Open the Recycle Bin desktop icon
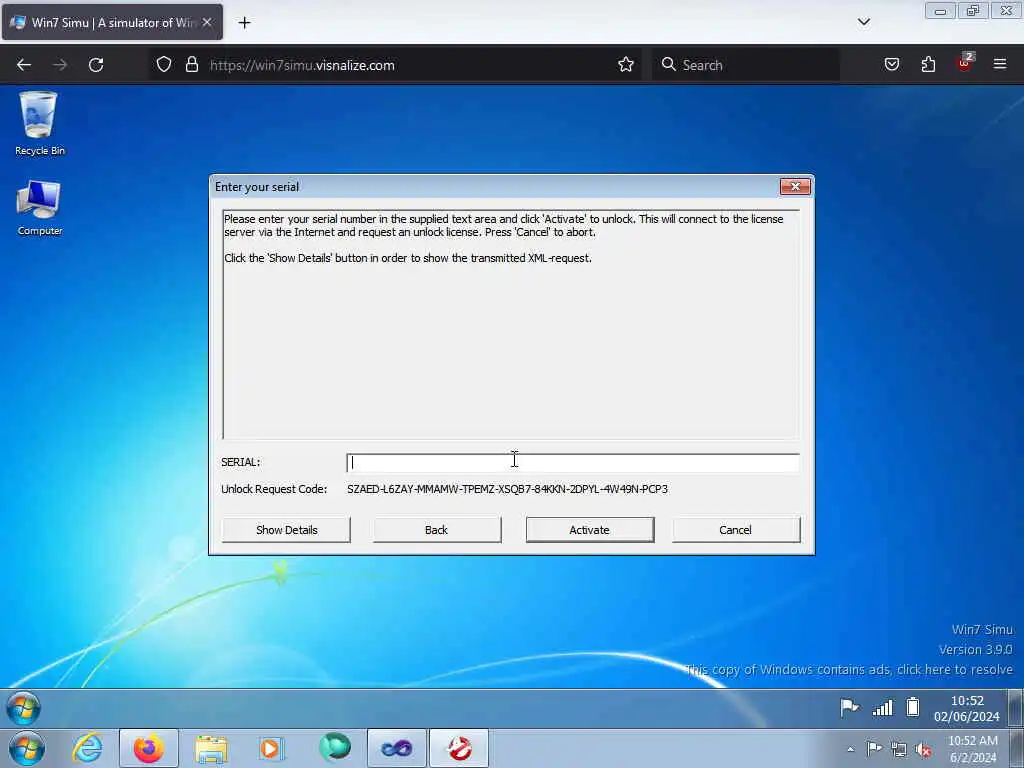Screen dimensions: 1024x768 point(39,124)
